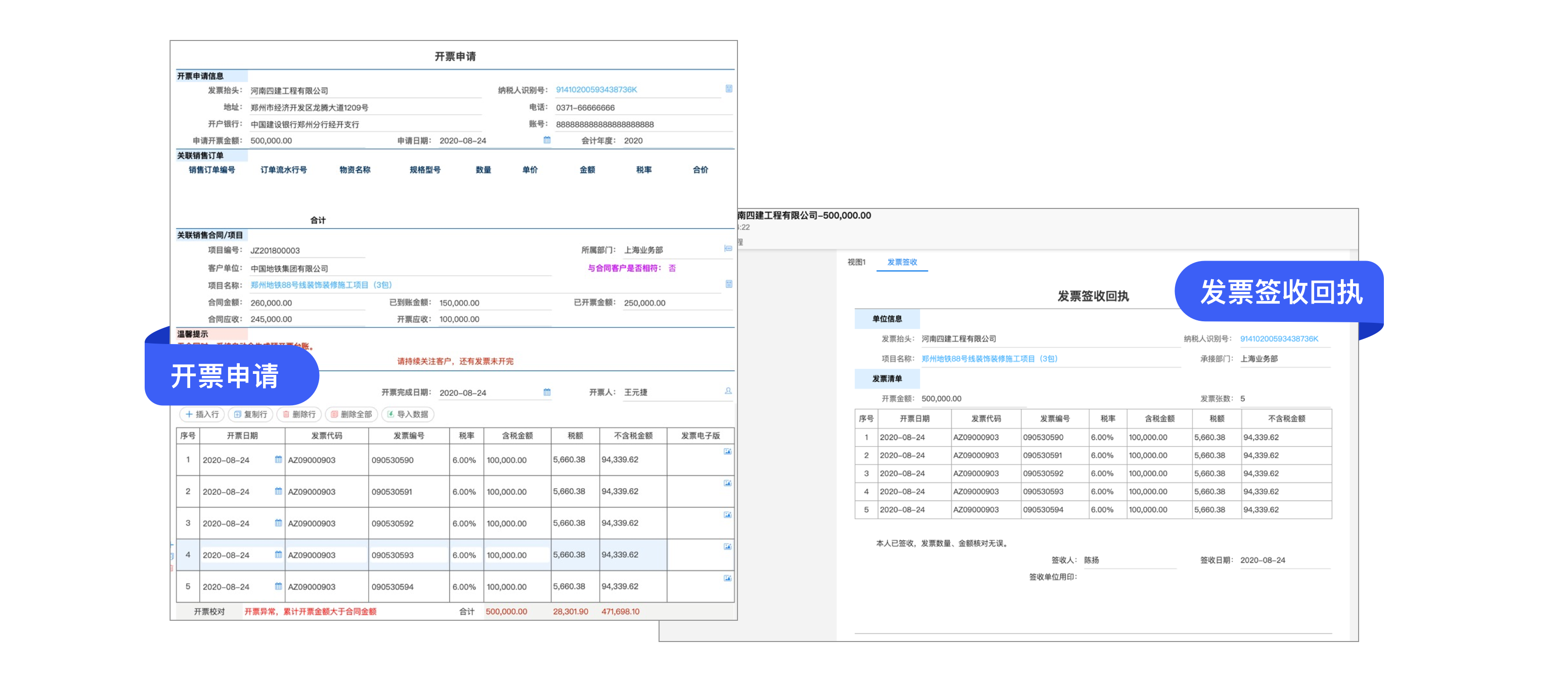The image size is (1568, 682).
Task: Click 发票电子版 image icon in row 5
Action: tap(727, 578)
